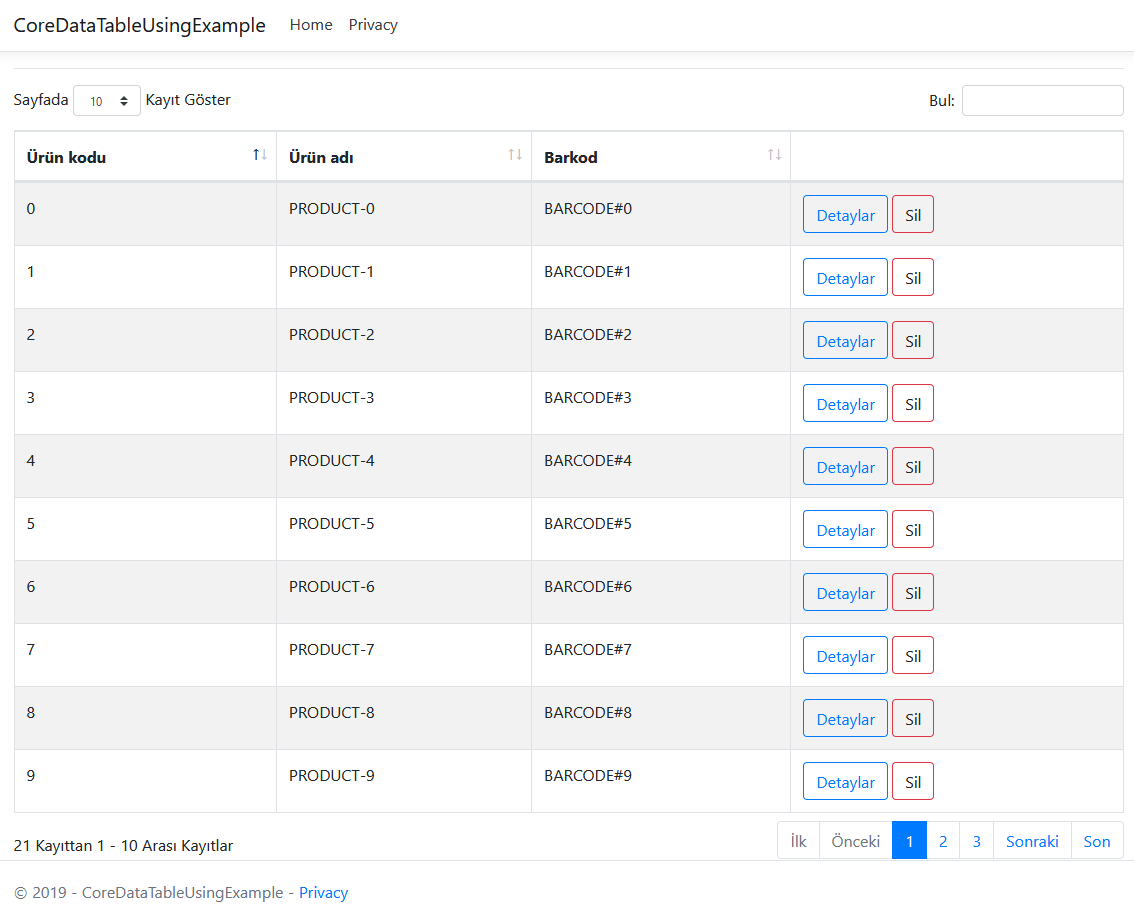
Task: Click Sonraki to view the next page
Action: pyautogui.click(x=1031, y=840)
